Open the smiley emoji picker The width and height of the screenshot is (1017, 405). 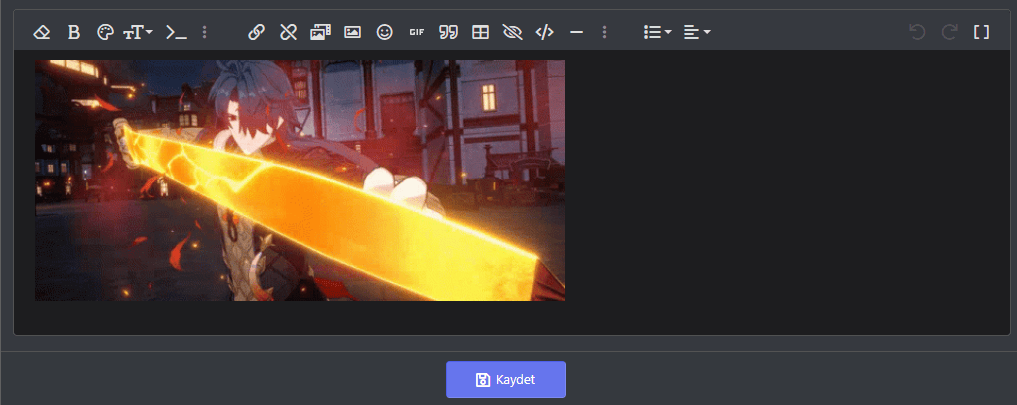pos(385,32)
